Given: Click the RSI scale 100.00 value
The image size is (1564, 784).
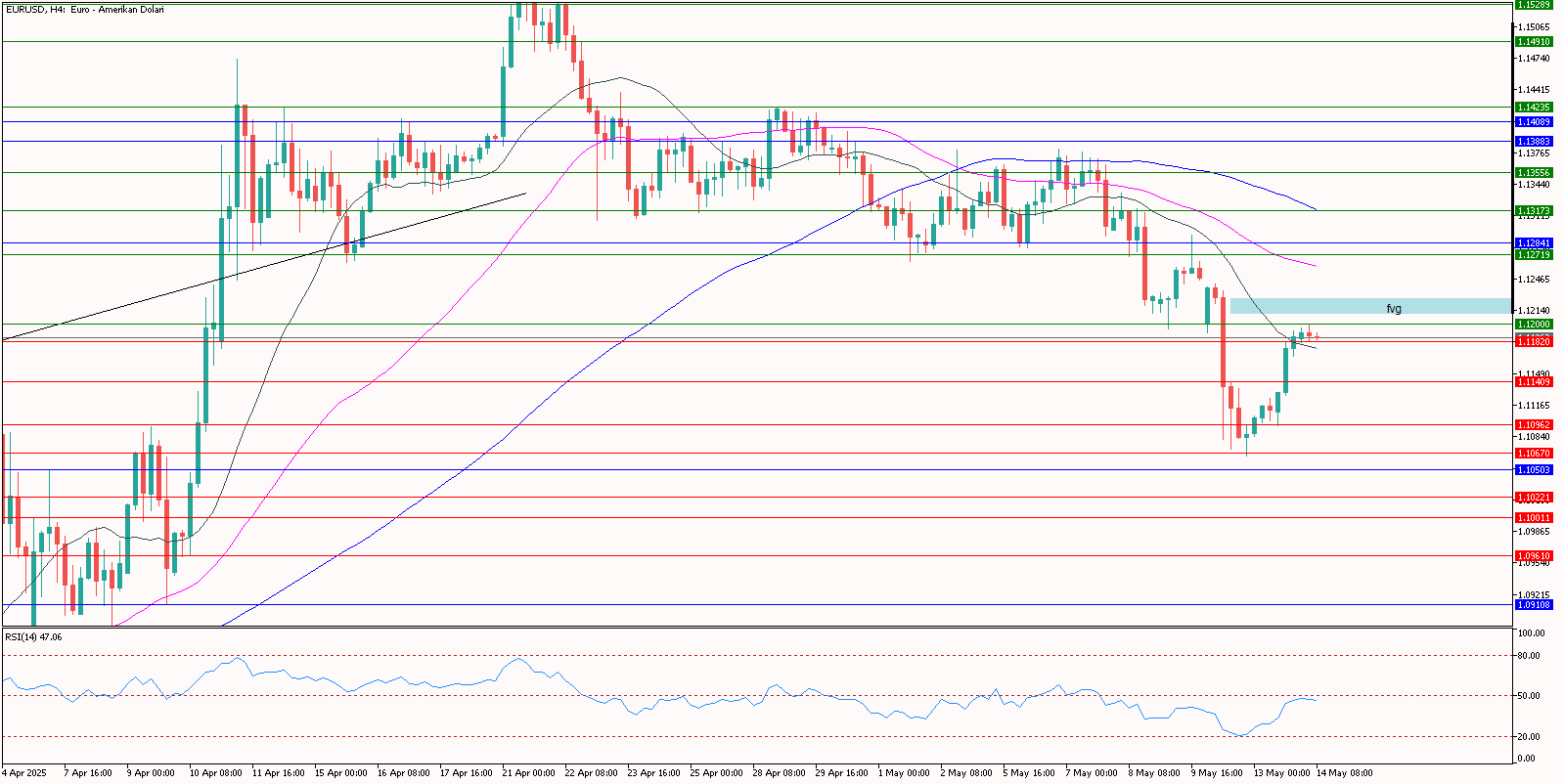Looking at the screenshot, I should coord(1531,633).
